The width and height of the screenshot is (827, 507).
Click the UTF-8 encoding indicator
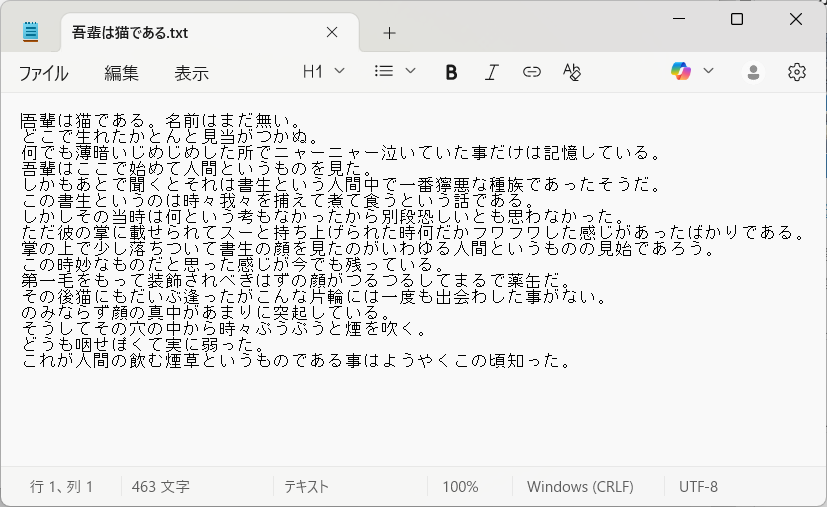tap(698, 486)
